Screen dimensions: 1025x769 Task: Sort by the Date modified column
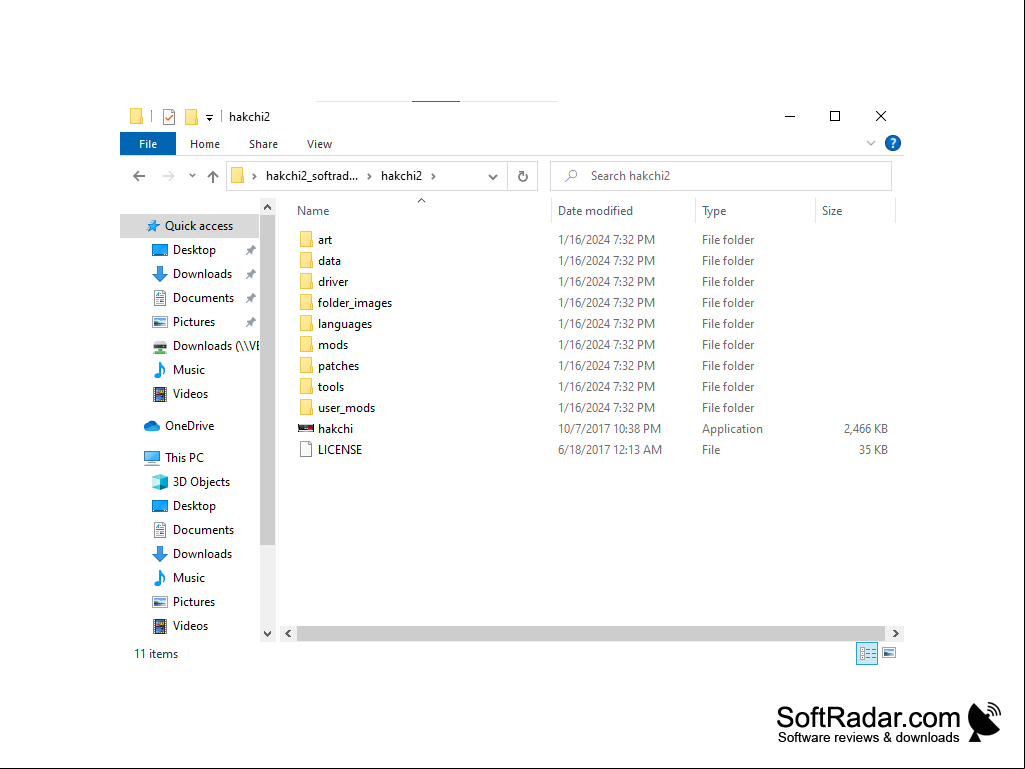tap(595, 211)
